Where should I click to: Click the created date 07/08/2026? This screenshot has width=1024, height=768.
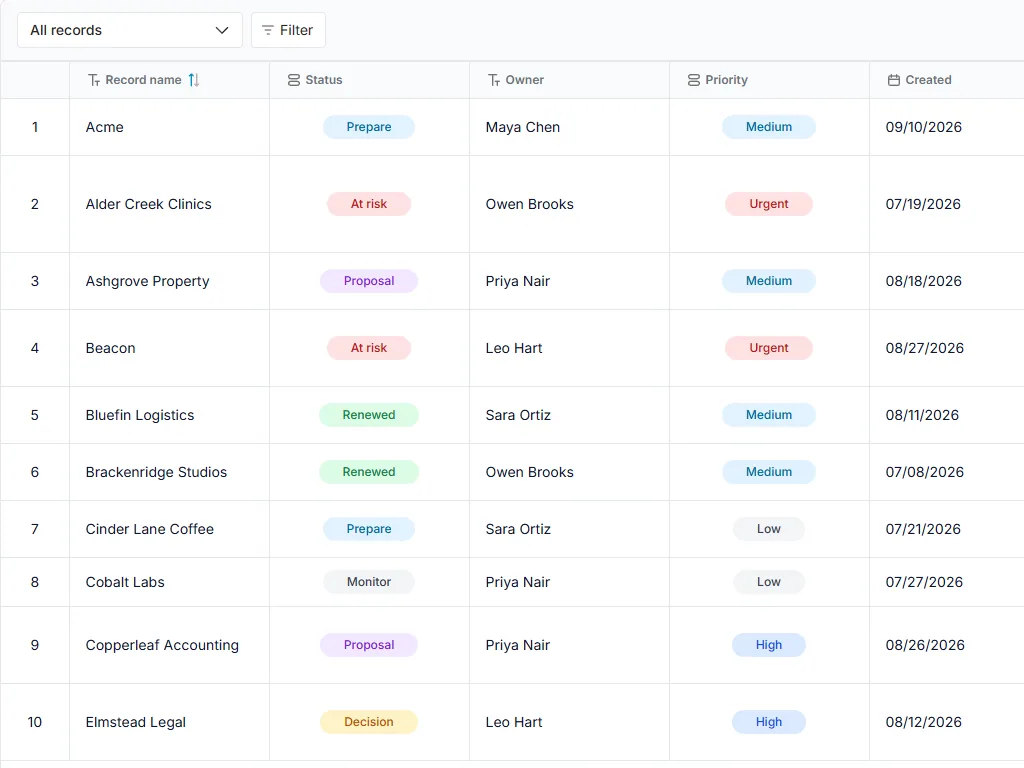click(925, 472)
